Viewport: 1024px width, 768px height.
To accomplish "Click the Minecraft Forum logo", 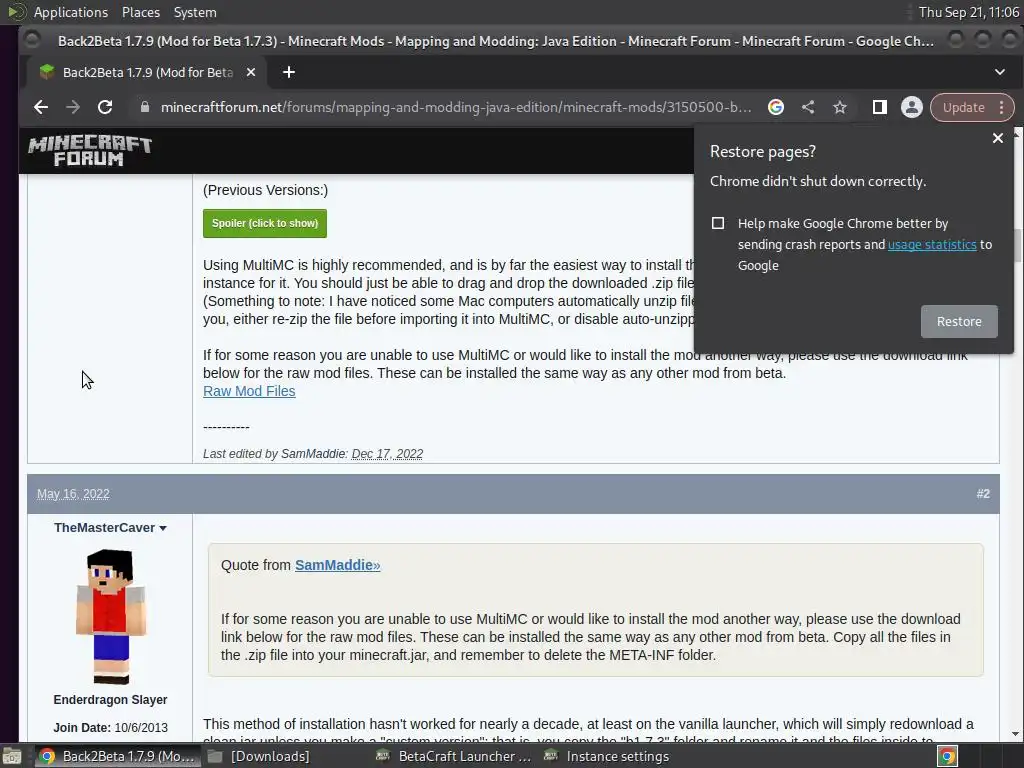I will [90, 151].
